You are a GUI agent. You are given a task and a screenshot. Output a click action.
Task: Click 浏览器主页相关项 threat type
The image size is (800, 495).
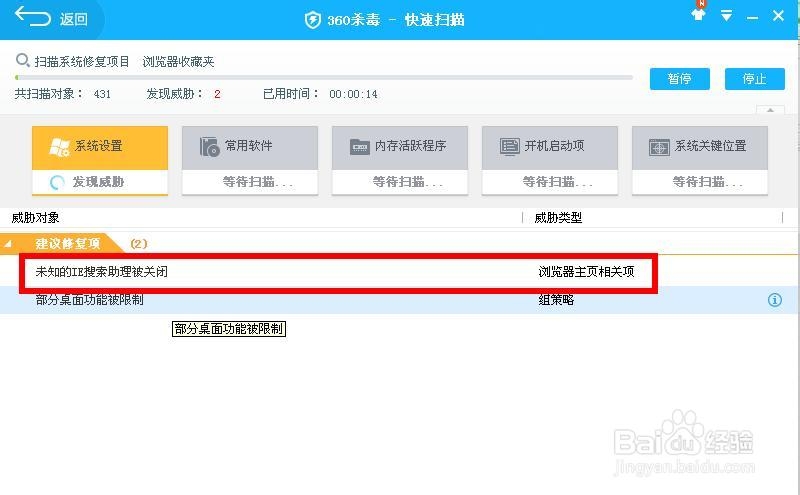tap(586, 272)
